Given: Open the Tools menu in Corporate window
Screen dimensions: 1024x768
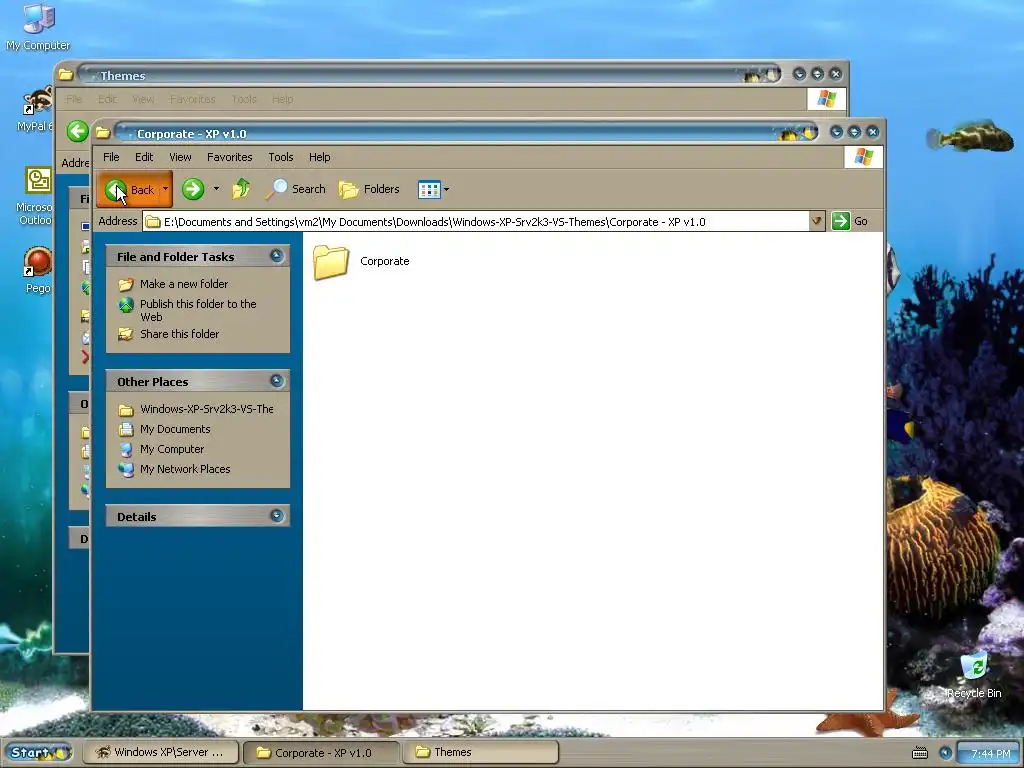Looking at the screenshot, I should click(x=281, y=157).
